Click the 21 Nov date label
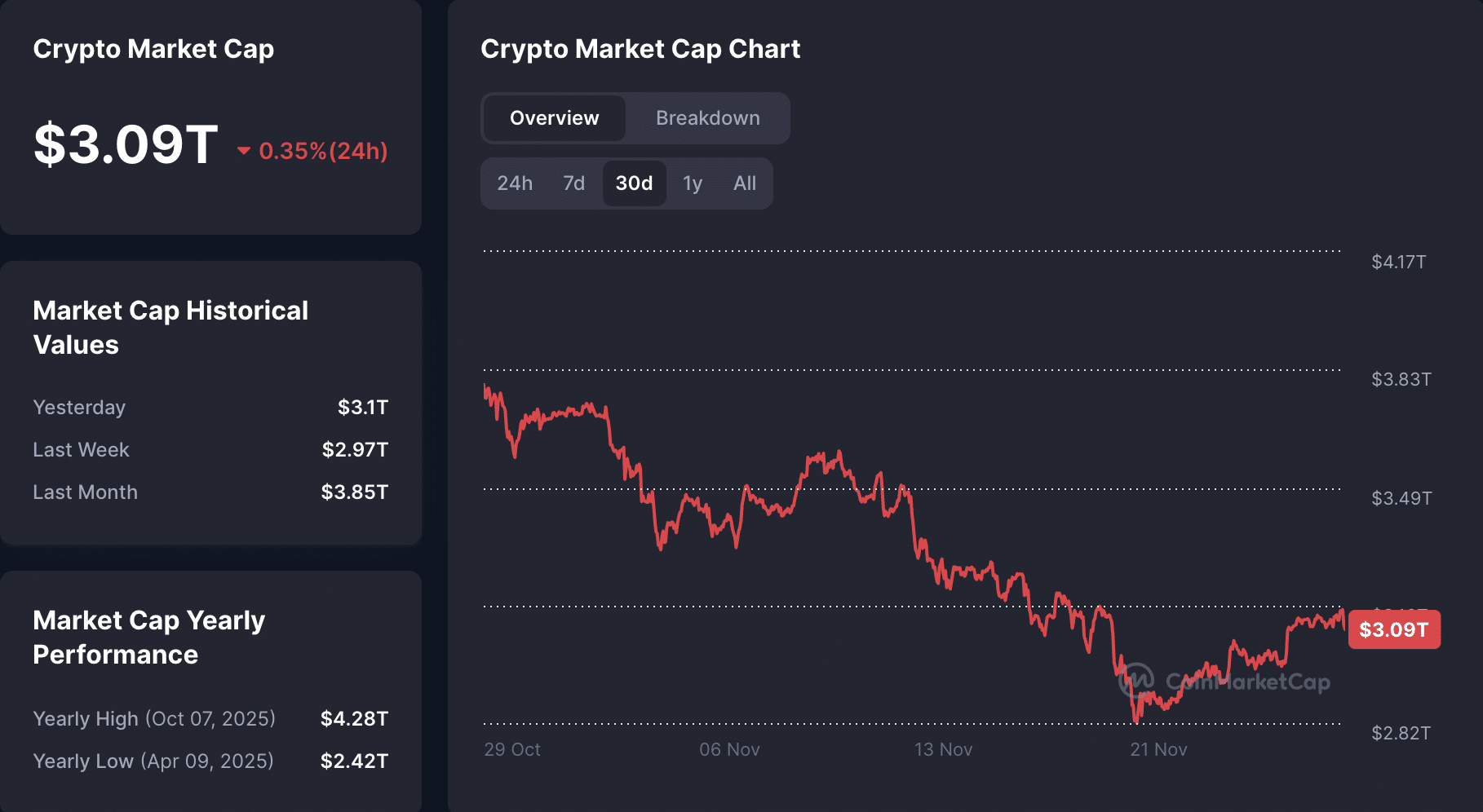Screen dimensions: 1483x812 tap(1158, 749)
